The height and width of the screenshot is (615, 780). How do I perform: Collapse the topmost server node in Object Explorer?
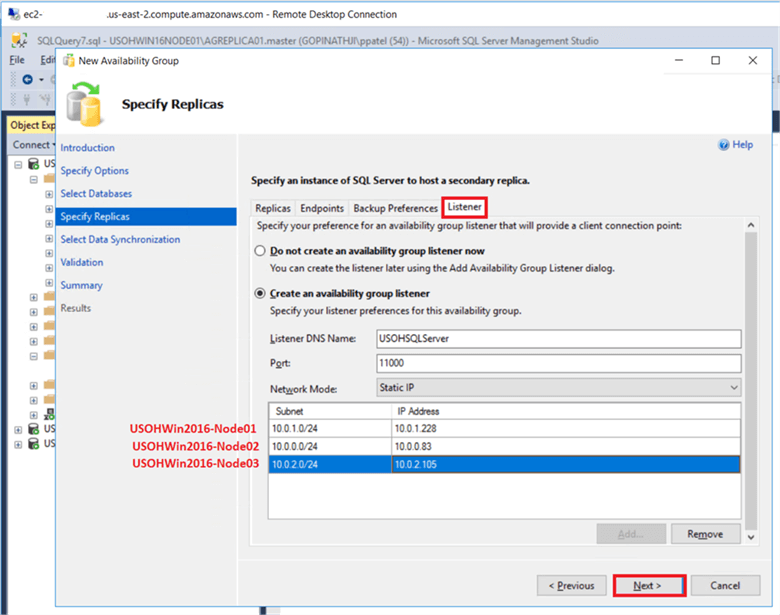point(18,165)
